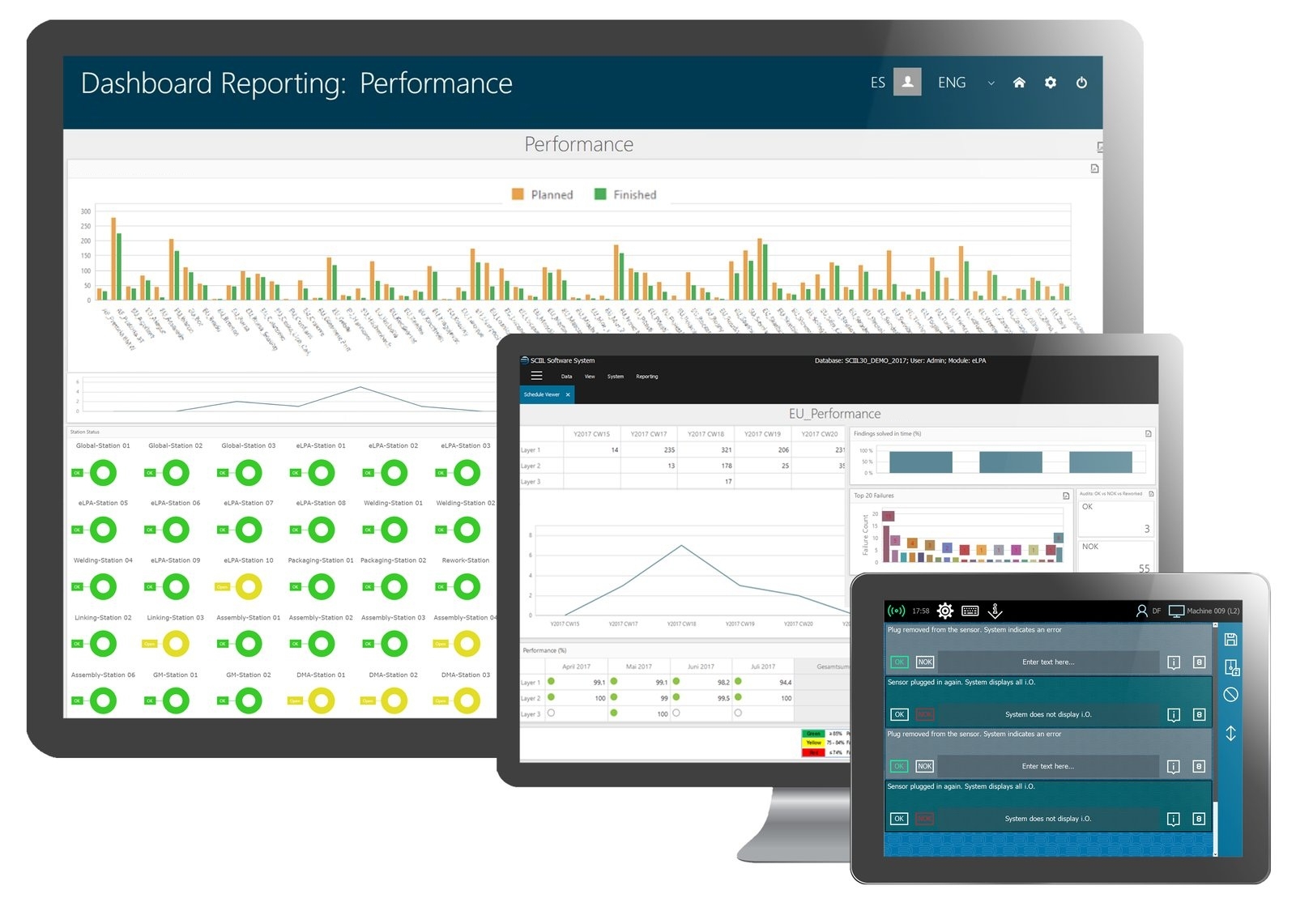This screenshot has width=1296, height=924.
Task: Click the power logout icon in header
Action: pos(1081,83)
